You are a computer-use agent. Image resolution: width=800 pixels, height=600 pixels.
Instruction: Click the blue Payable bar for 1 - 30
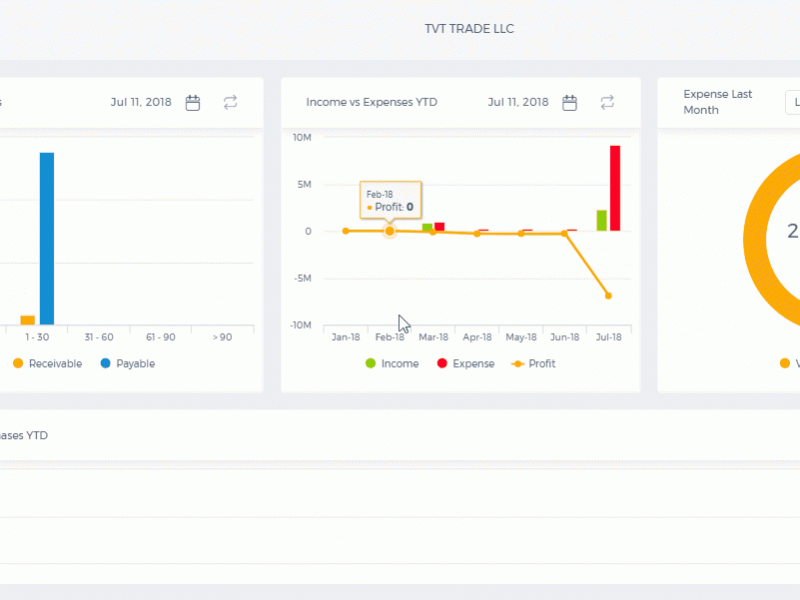(47, 238)
